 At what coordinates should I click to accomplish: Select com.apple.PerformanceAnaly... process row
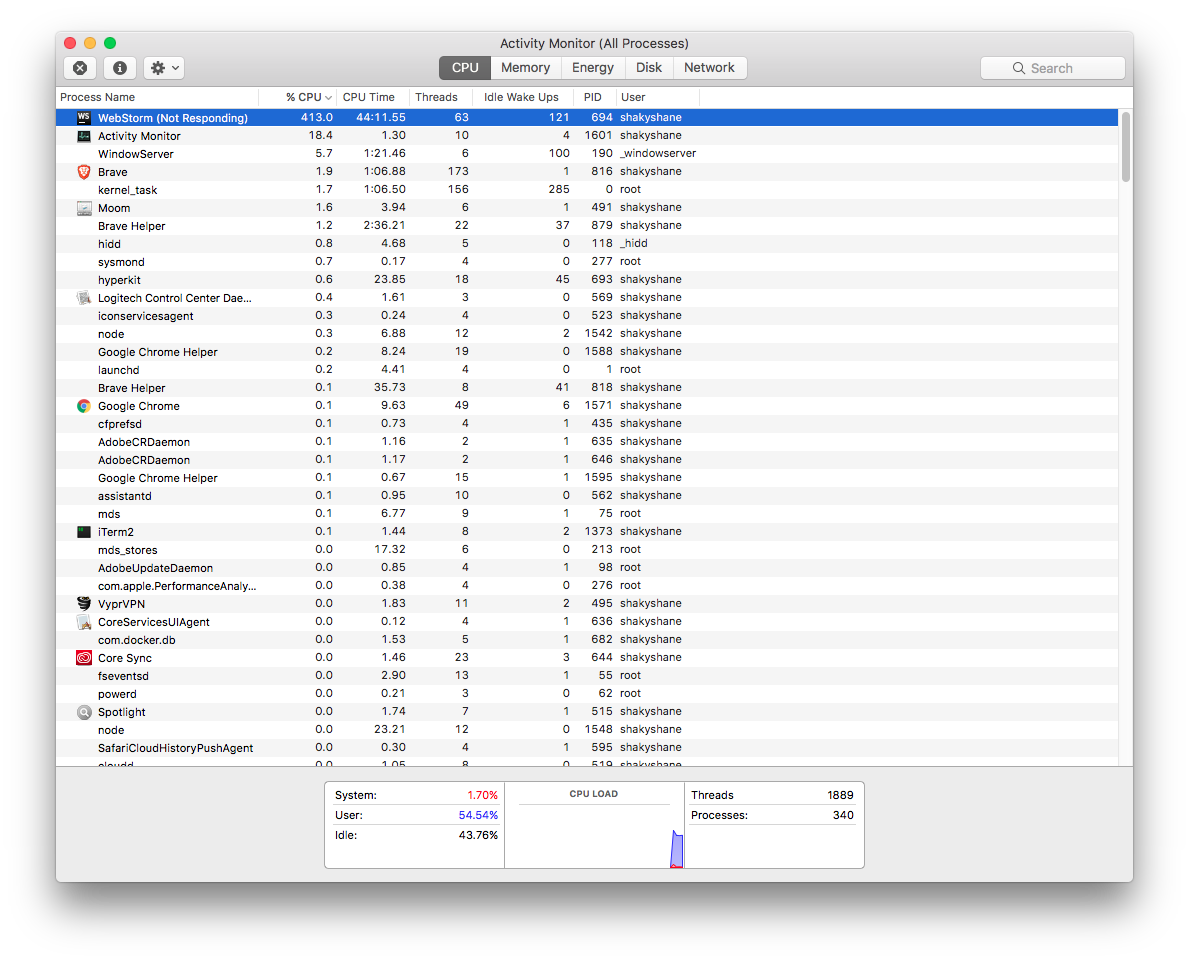coord(587,586)
